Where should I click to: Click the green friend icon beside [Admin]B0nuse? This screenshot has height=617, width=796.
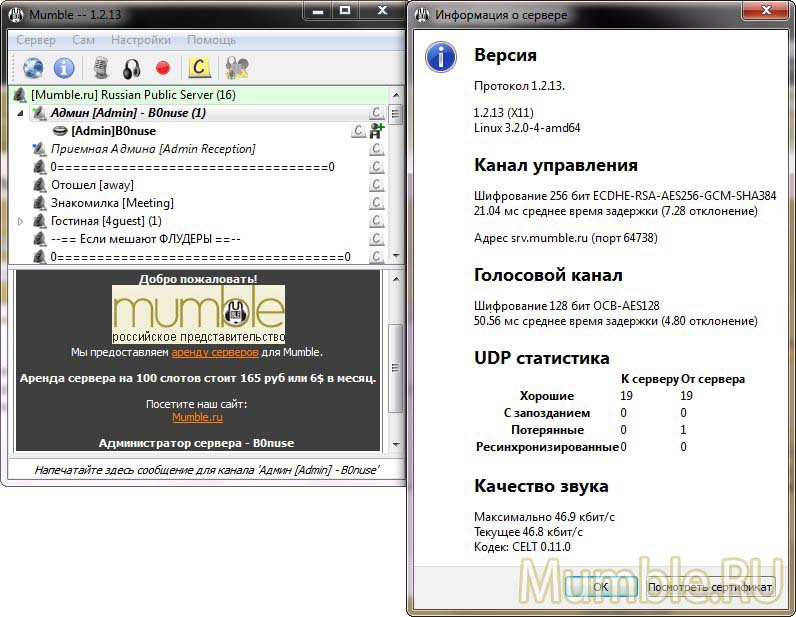coord(377,131)
